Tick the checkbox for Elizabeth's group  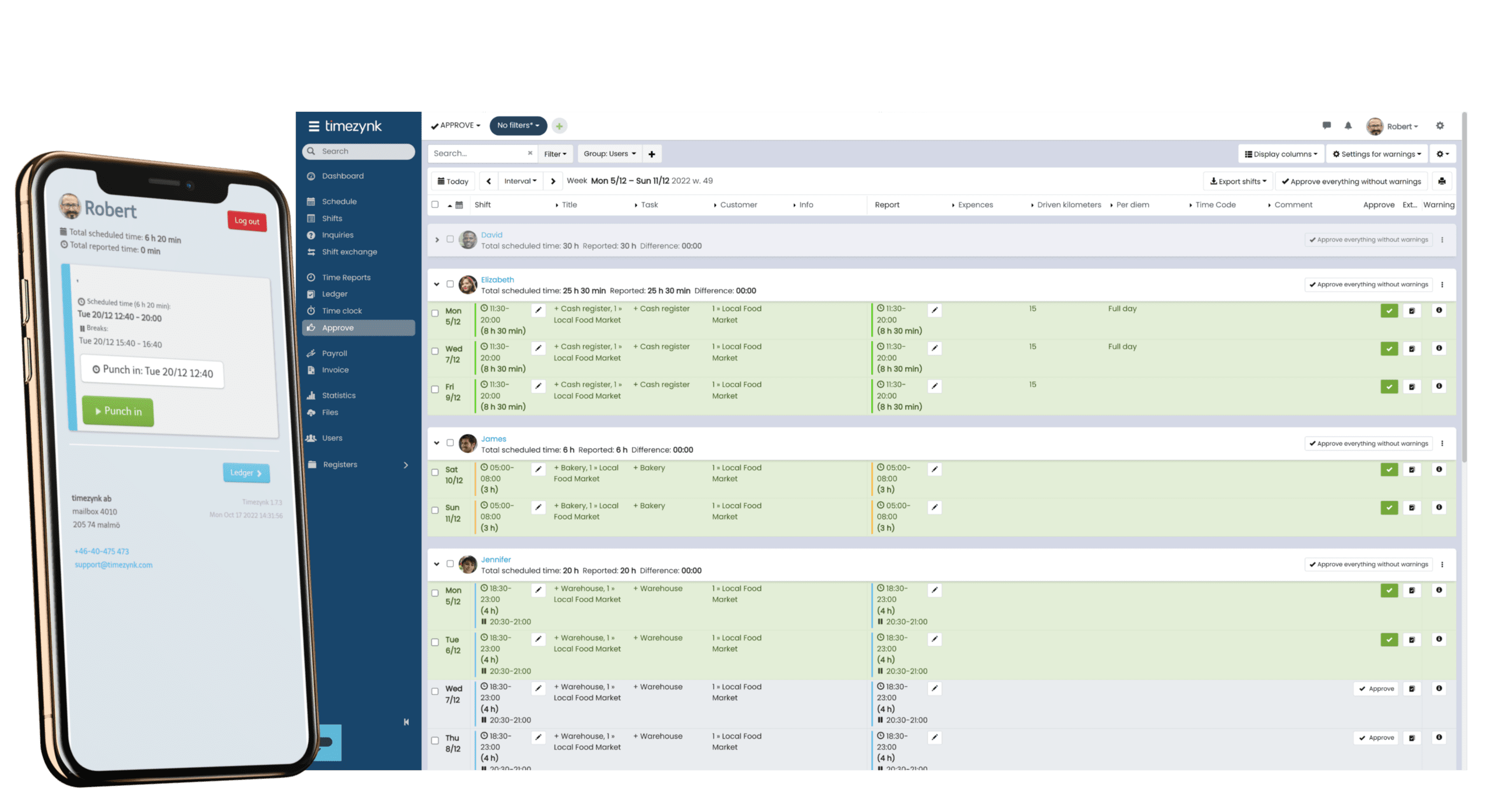pyautogui.click(x=450, y=284)
